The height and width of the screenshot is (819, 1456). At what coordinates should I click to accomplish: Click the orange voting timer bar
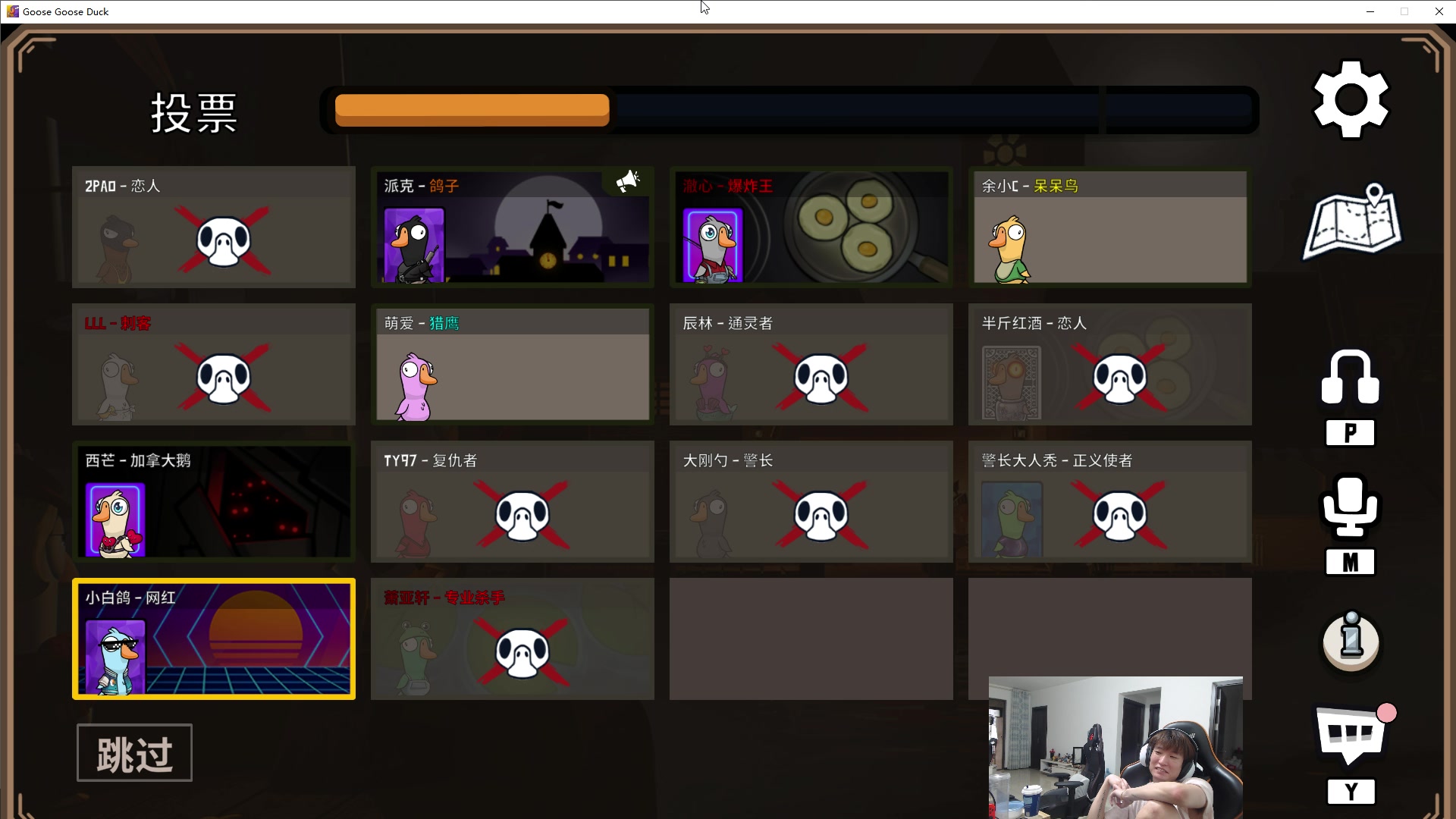[472, 111]
